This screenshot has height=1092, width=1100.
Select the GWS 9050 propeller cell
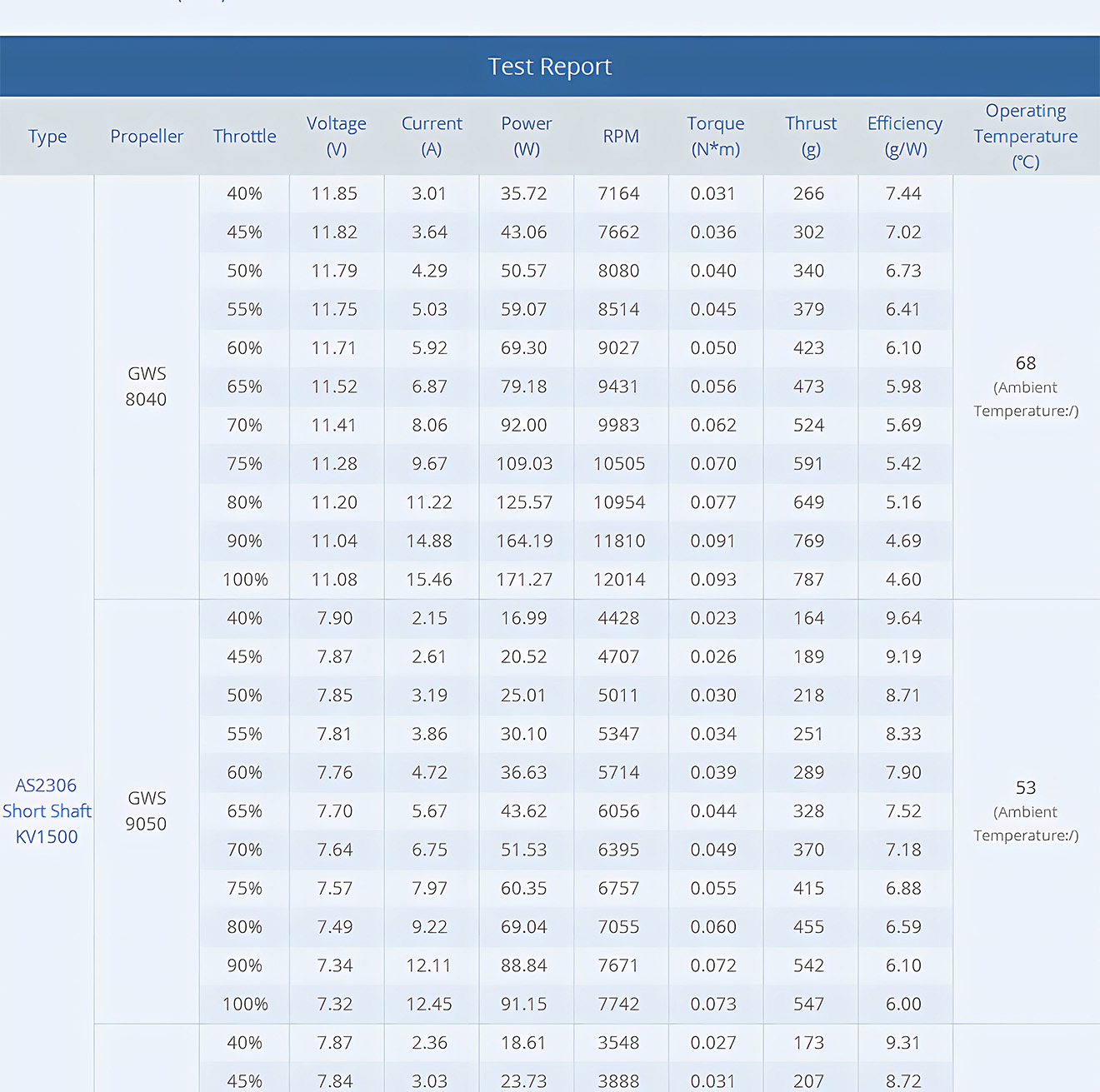147,810
